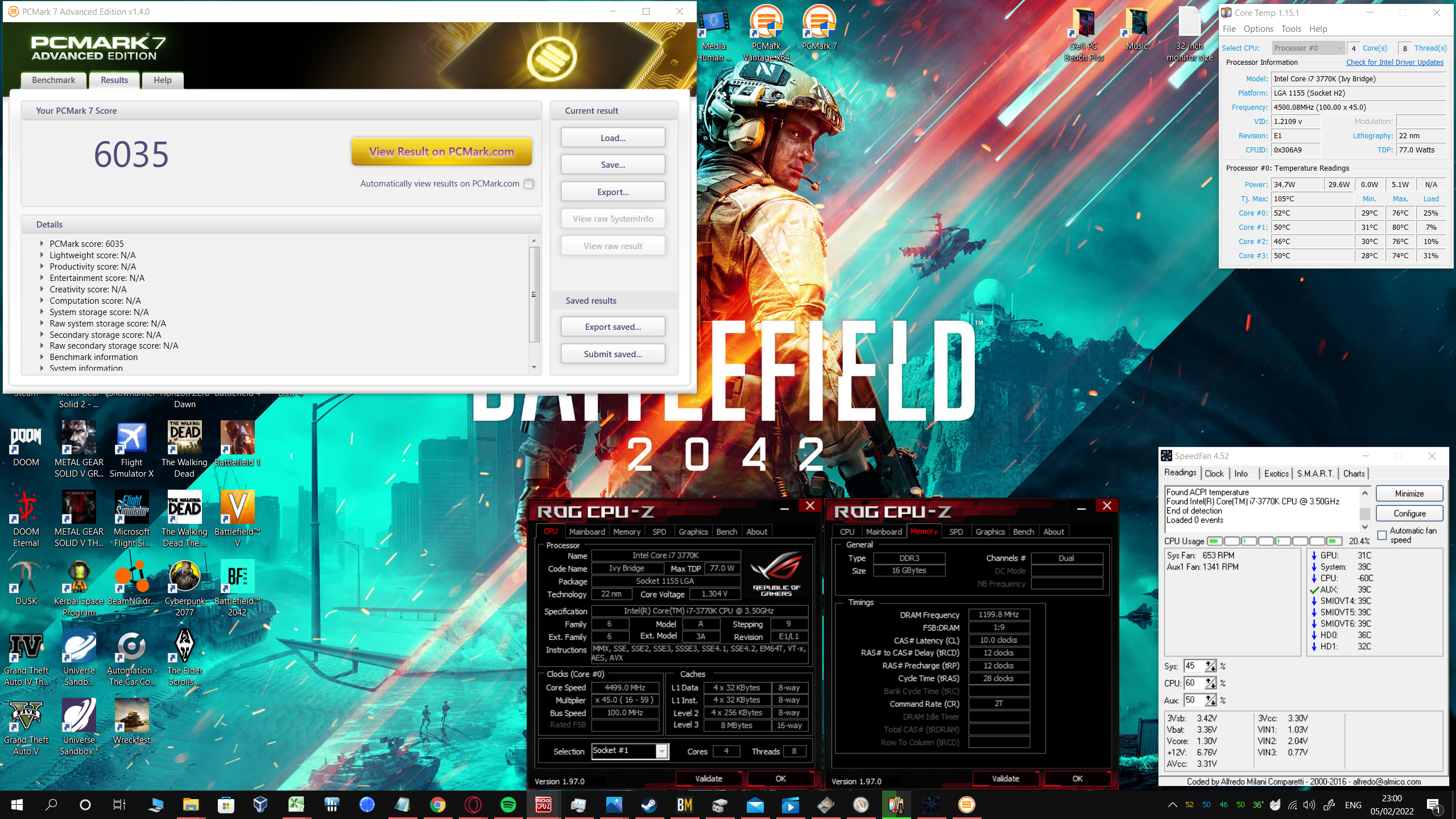
Task: Click the Google Chrome taskbar icon
Action: pyautogui.click(x=437, y=804)
